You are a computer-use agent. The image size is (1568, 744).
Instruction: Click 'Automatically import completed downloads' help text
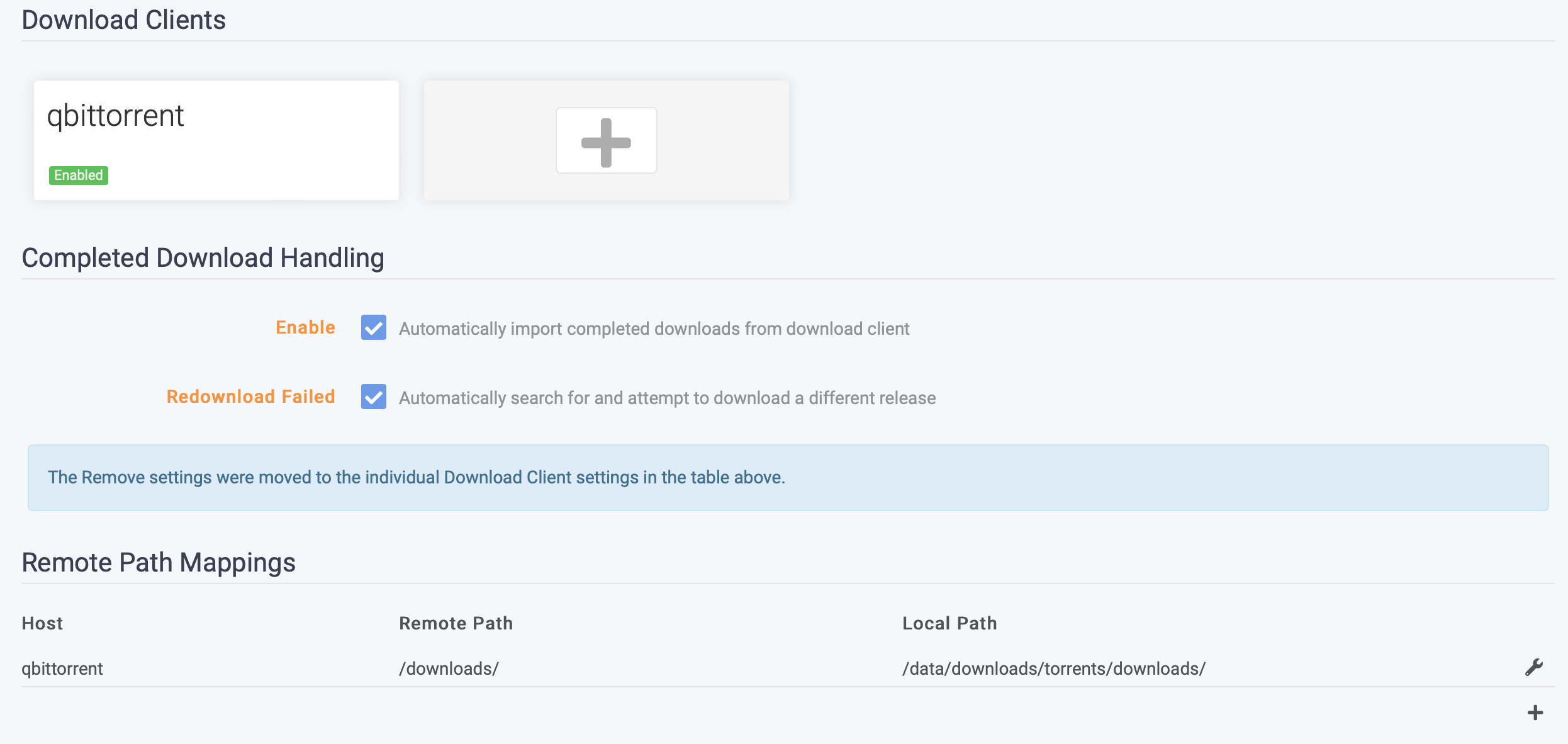pos(654,329)
